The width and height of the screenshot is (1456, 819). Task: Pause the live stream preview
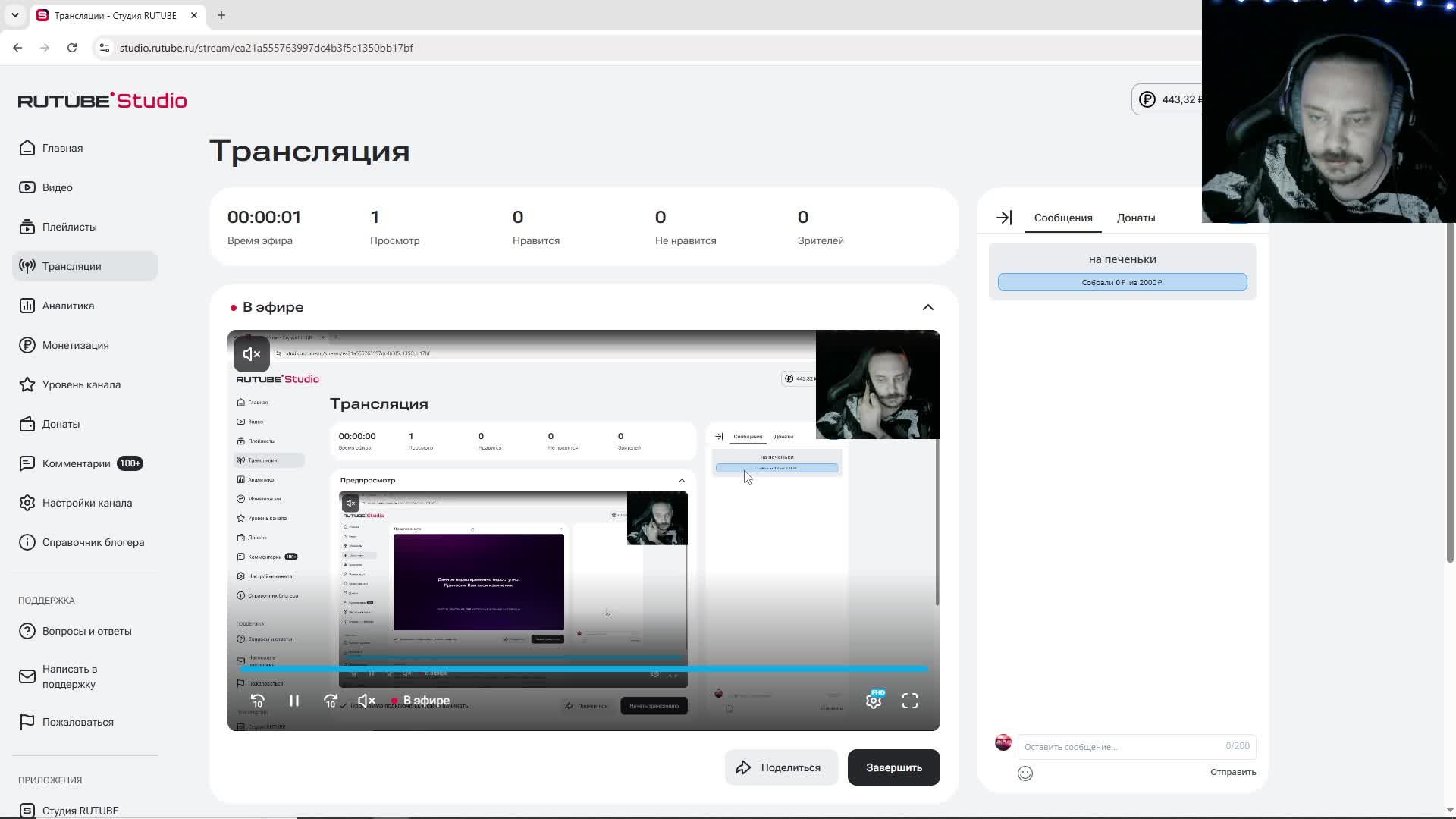click(294, 701)
